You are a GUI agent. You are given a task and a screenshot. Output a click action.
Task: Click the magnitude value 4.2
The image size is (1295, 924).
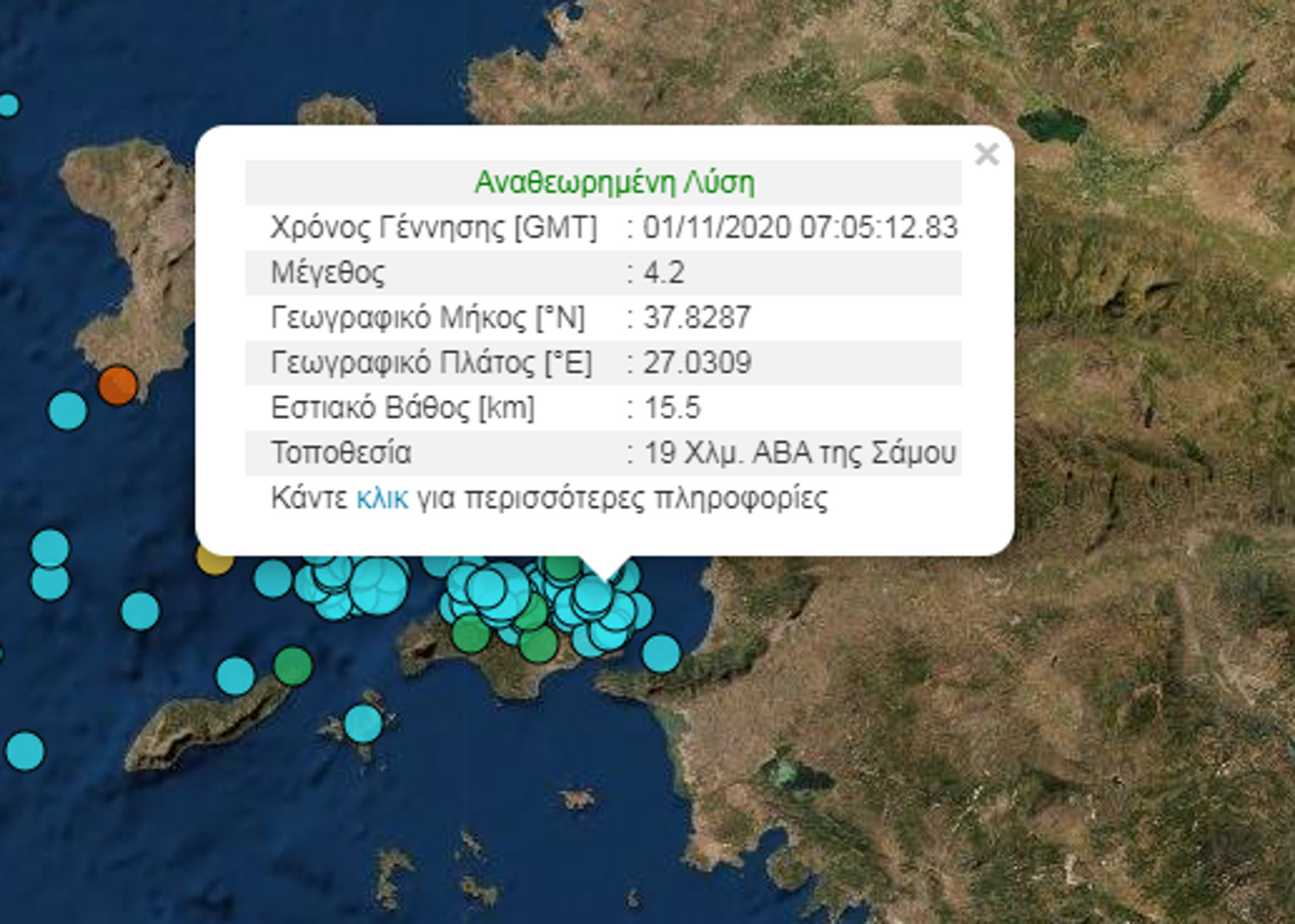tap(663, 272)
